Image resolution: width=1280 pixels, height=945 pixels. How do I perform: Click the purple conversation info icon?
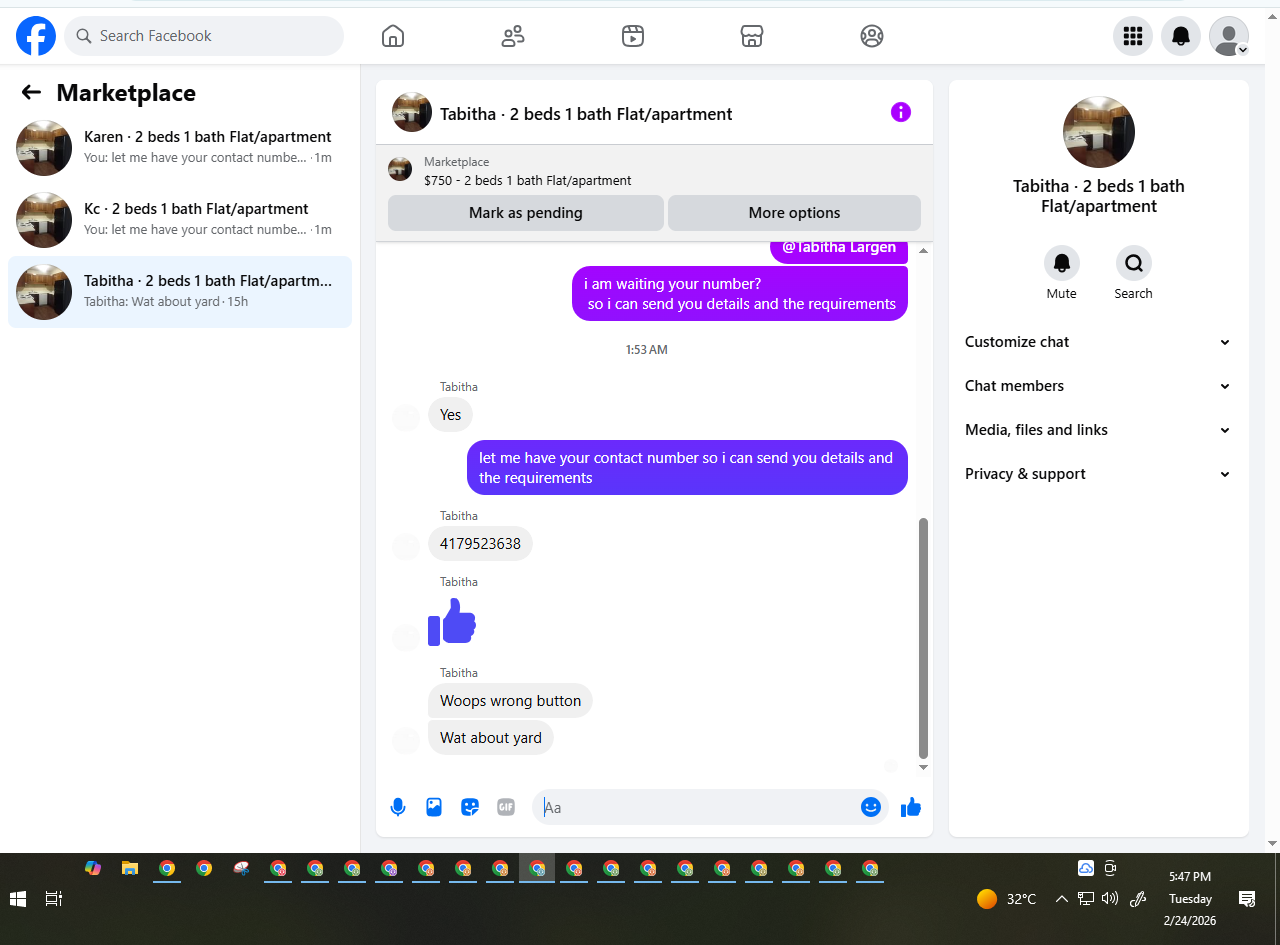[901, 112]
